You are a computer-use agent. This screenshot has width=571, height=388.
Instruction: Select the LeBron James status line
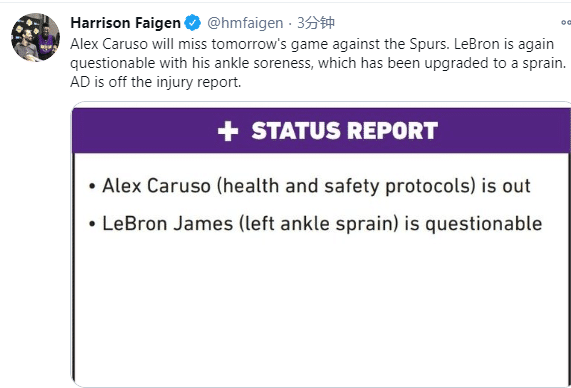coord(315,223)
